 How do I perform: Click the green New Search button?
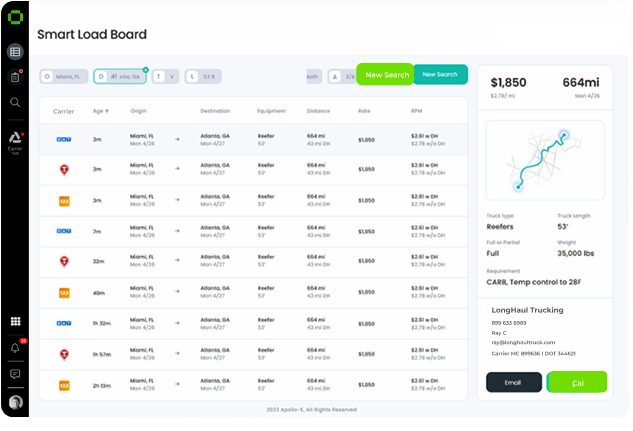pyautogui.click(x=385, y=74)
